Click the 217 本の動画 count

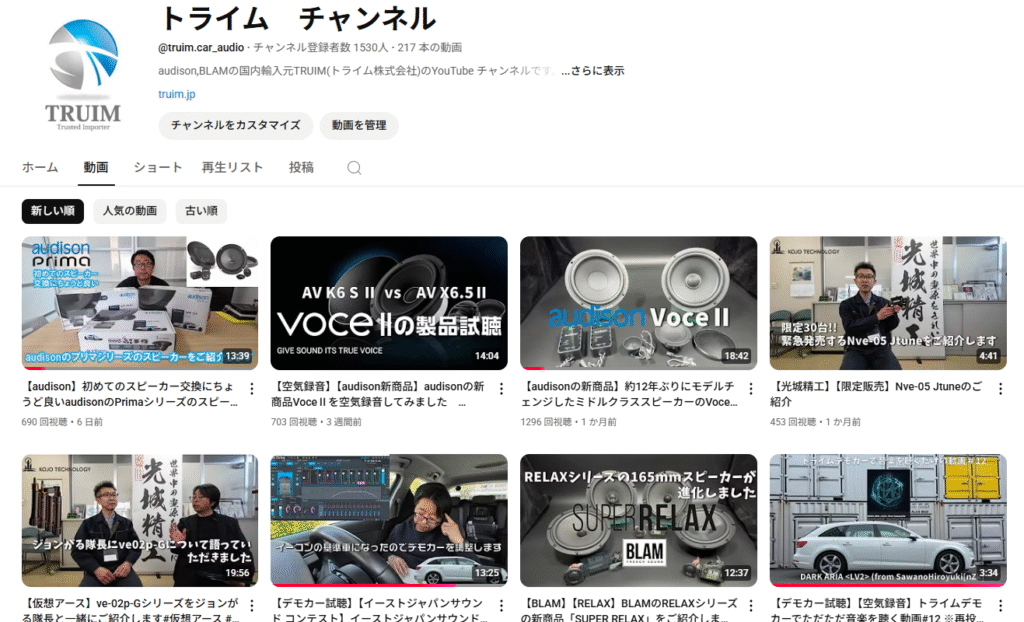430,47
